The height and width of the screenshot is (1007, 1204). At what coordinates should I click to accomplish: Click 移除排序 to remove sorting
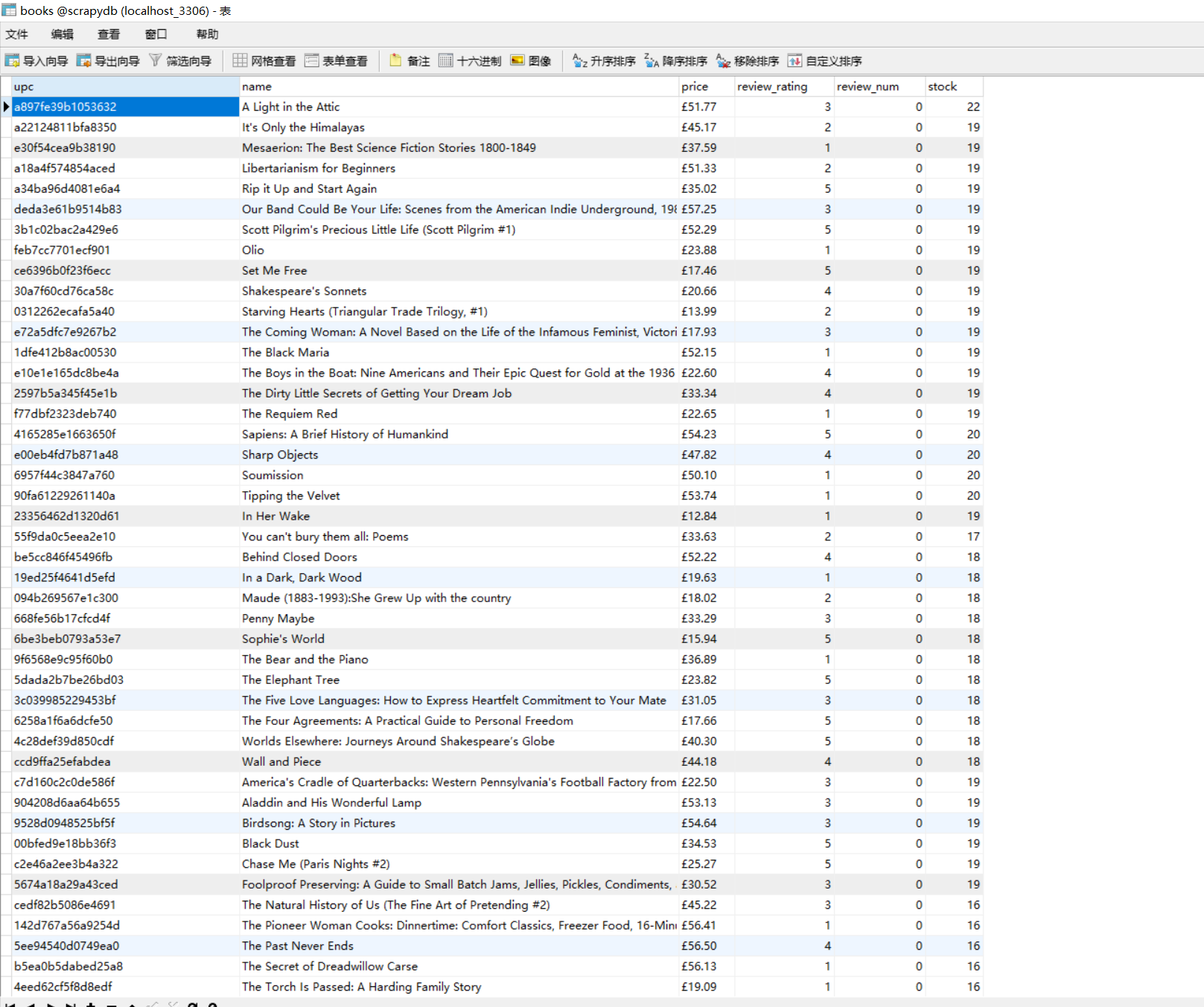pyautogui.click(x=747, y=61)
